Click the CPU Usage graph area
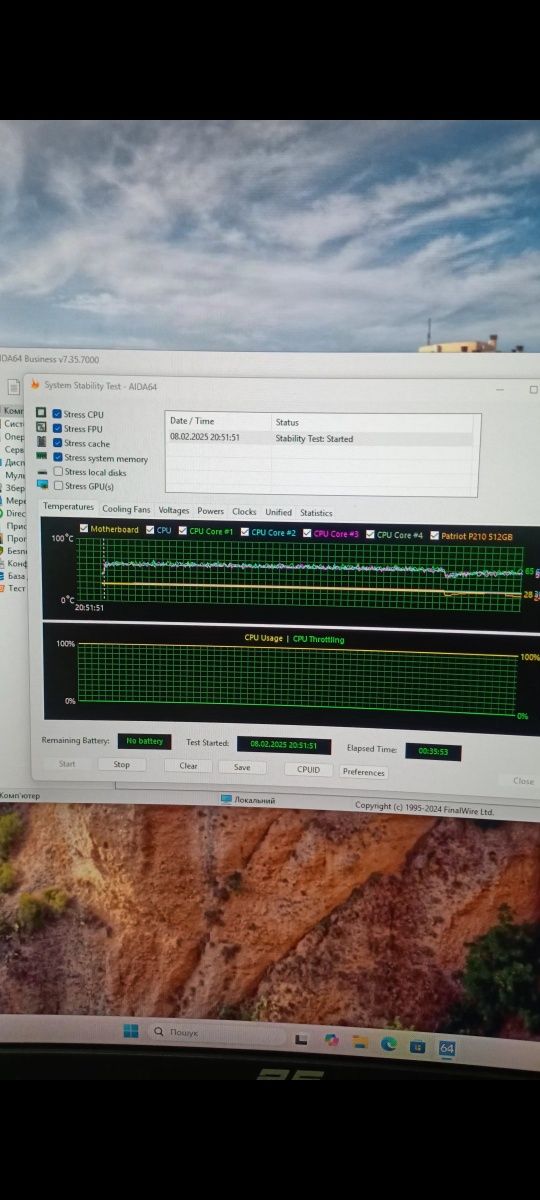540x1200 pixels. click(298, 679)
